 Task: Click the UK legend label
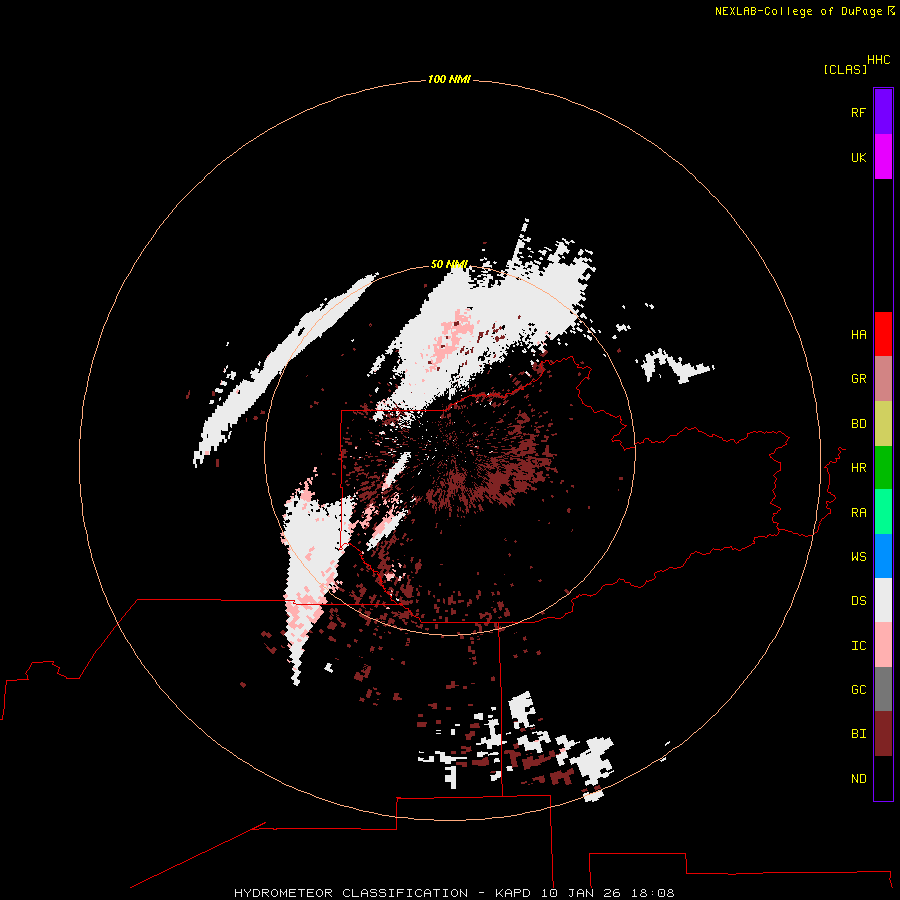click(x=858, y=157)
